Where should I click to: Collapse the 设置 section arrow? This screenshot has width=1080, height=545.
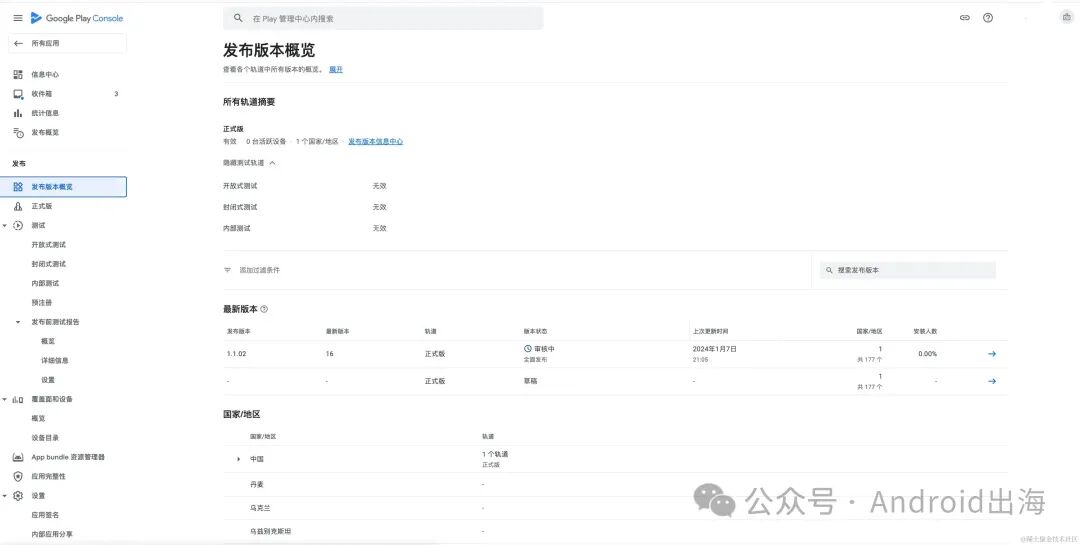[5, 495]
